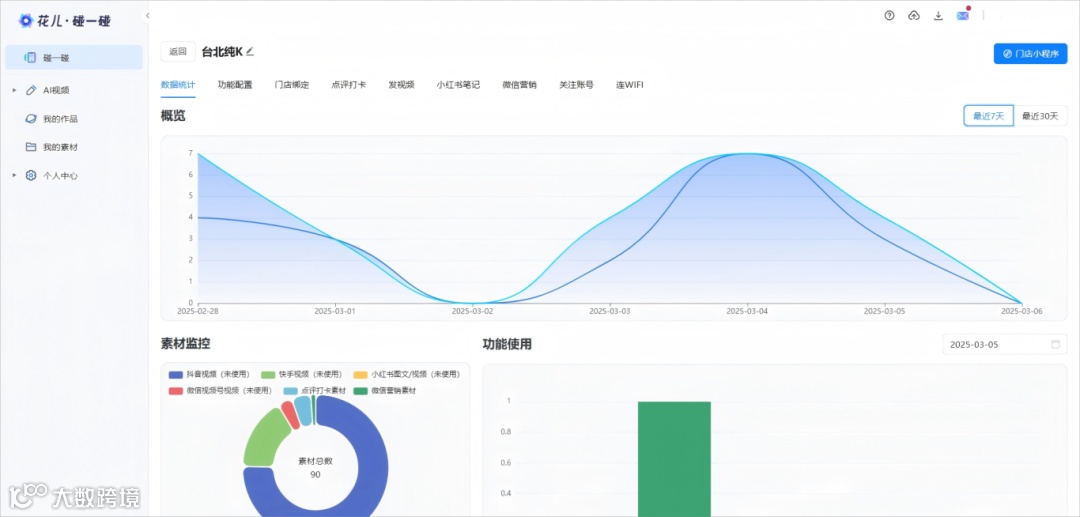Select the 数据统计 tab

178,85
